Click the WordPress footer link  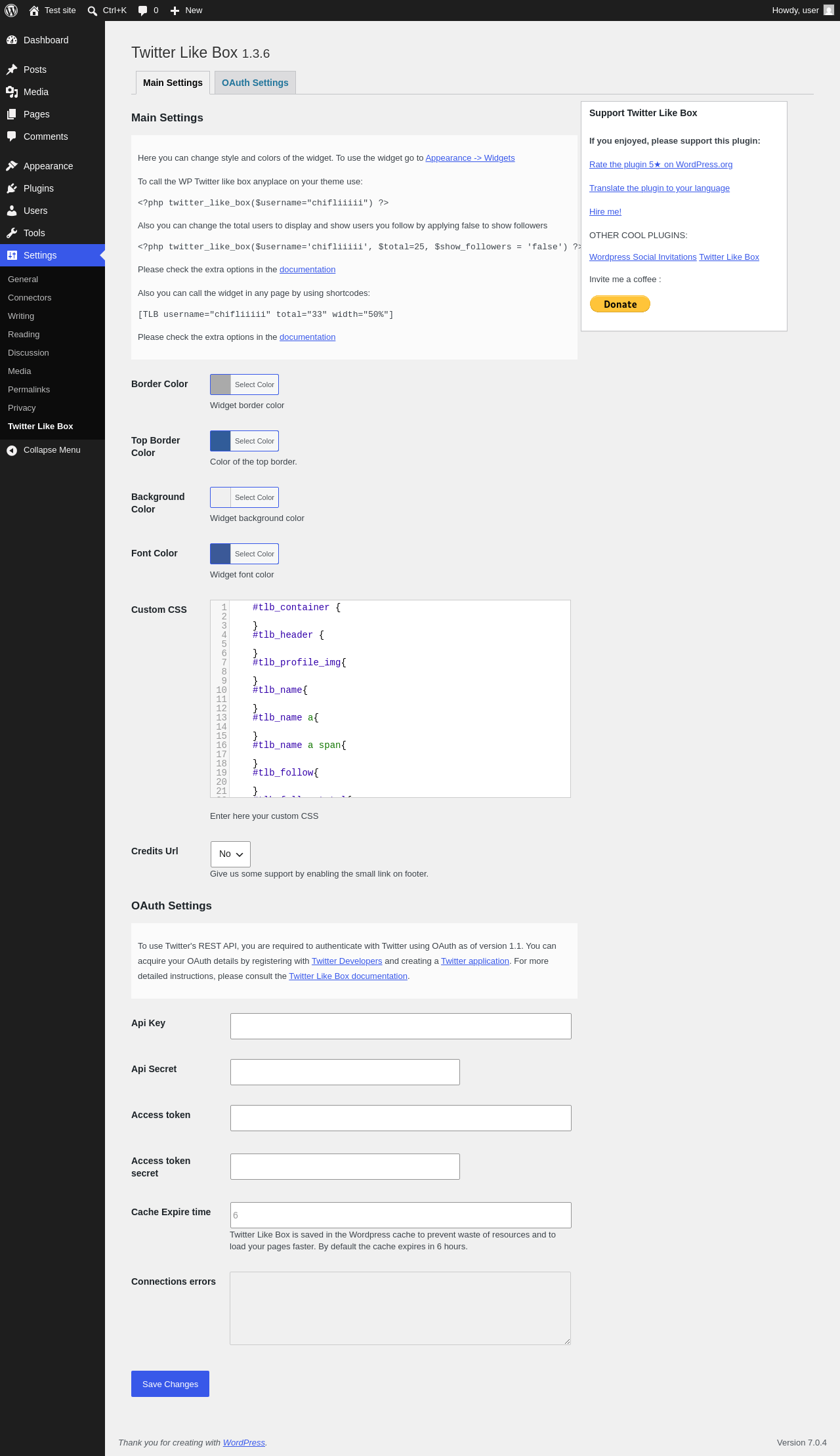[244, 1442]
